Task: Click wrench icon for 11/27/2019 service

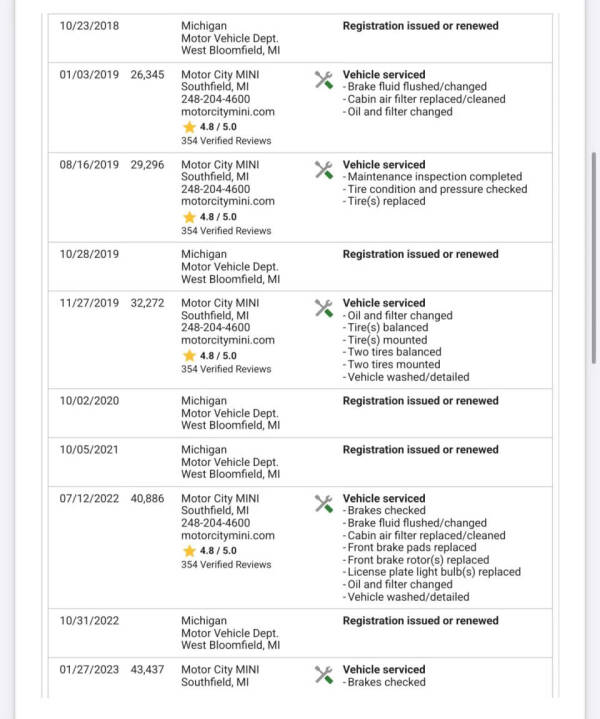Action: [x=324, y=309]
